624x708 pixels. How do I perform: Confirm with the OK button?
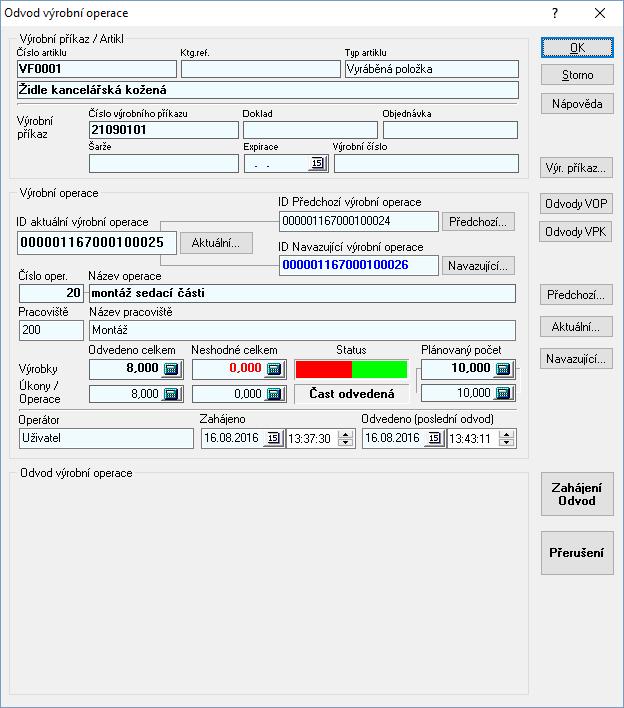[x=577, y=47]
